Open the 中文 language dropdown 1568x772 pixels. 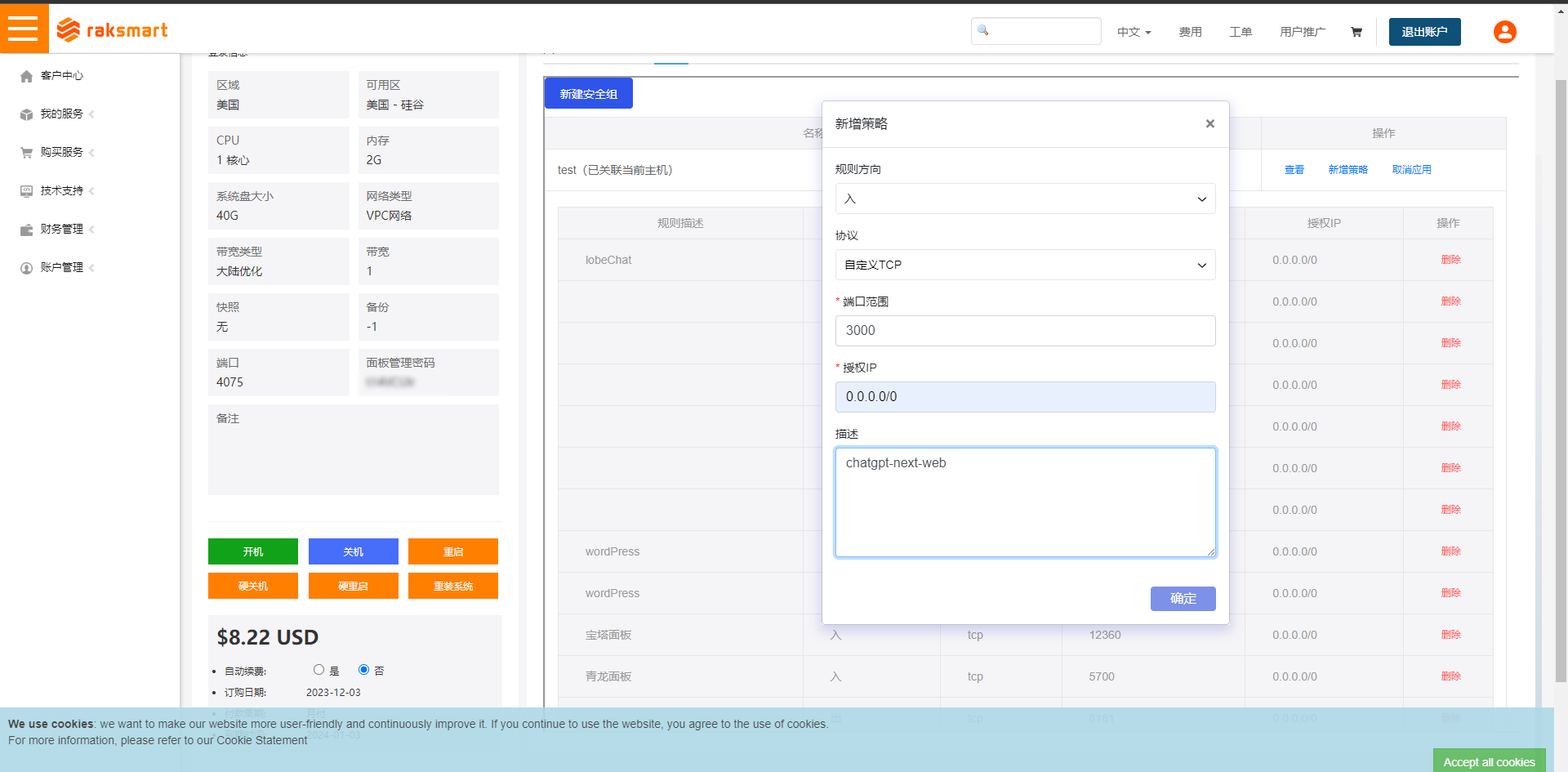pyautogui.click(x=1134, y=31)
